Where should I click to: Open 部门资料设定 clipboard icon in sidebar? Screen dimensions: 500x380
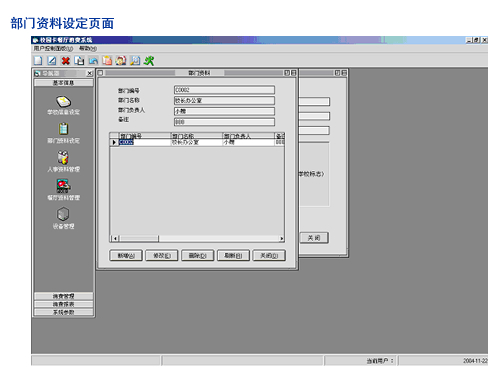click(x=63, y=129)
